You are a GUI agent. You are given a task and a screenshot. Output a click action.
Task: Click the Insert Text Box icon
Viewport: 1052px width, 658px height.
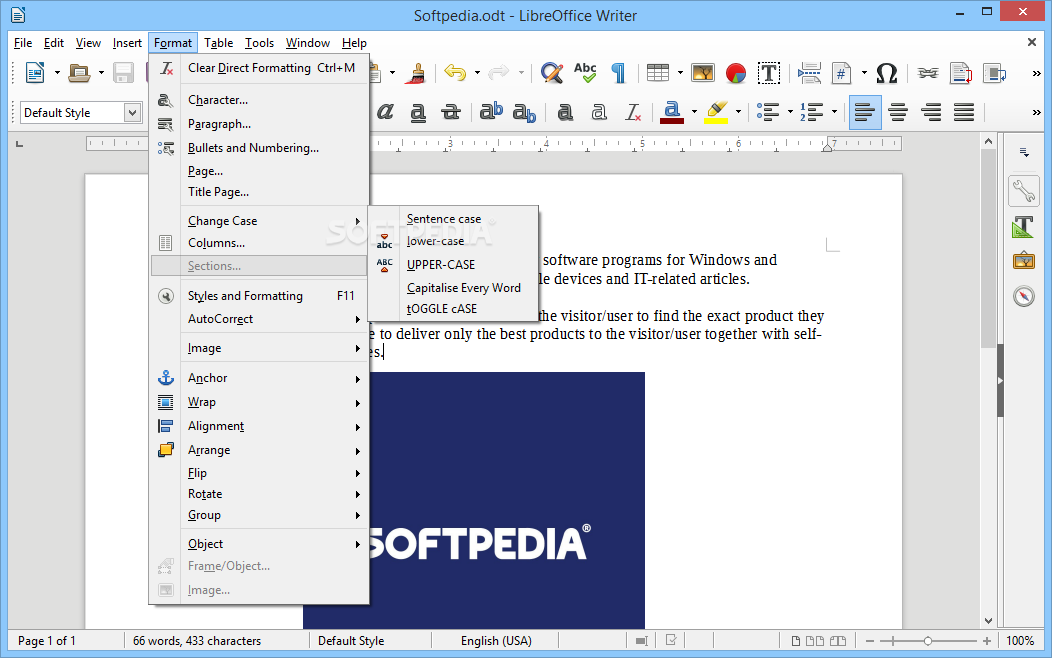769,72
